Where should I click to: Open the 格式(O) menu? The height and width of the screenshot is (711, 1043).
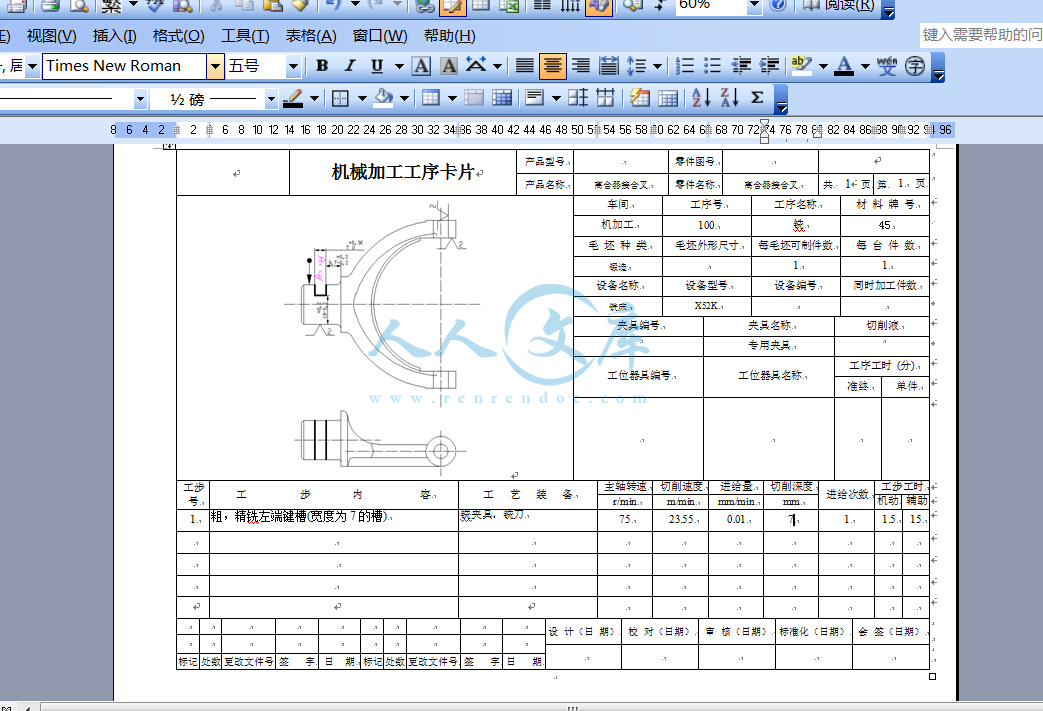[178, 36]
